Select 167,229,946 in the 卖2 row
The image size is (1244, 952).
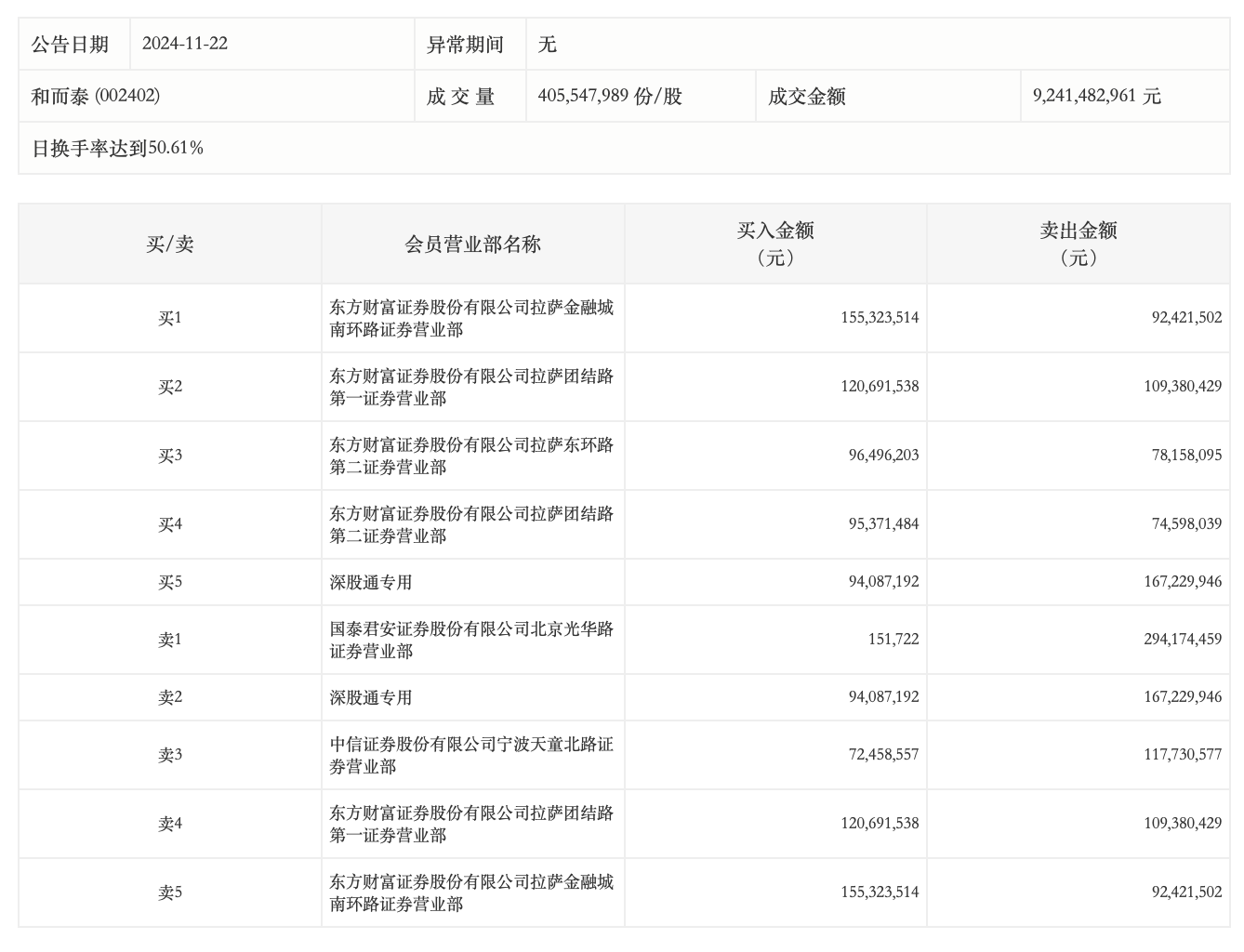1183,697
